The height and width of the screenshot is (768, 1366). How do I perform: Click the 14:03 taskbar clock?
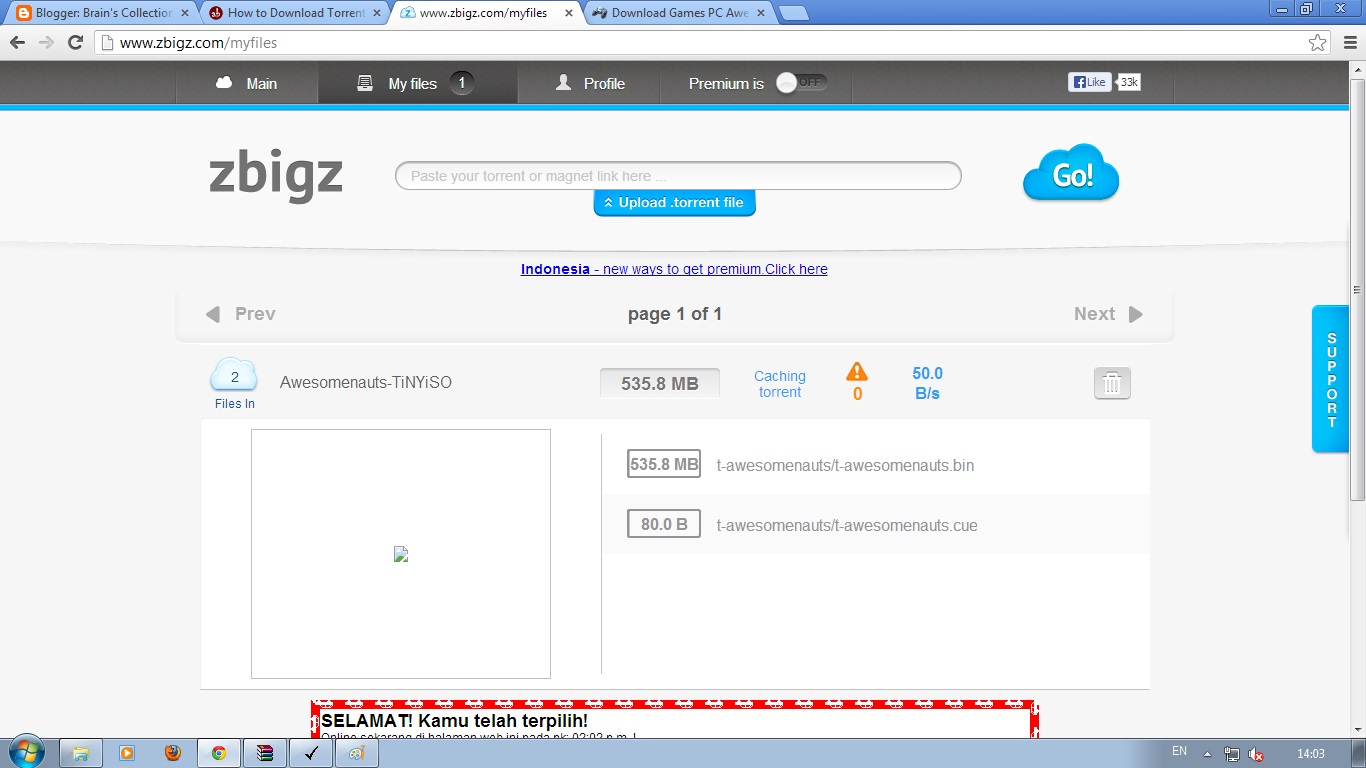pyautogui.click(x=1311, y=754)
